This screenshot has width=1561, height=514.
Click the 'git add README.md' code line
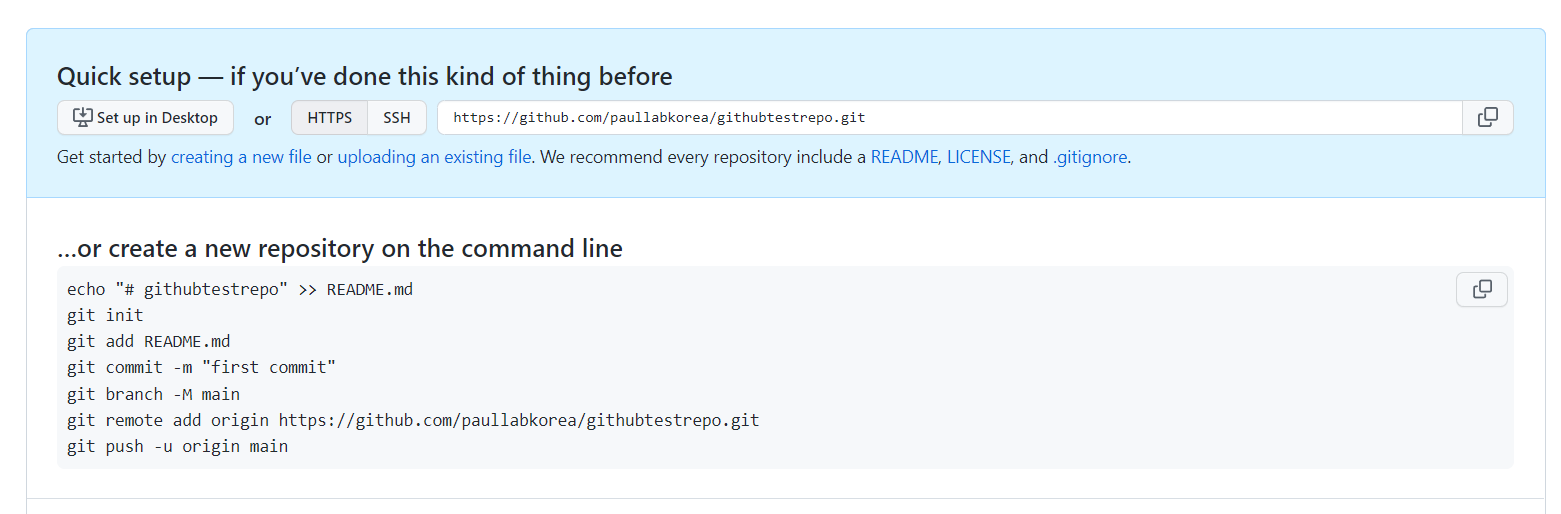[x=149, y=342]
